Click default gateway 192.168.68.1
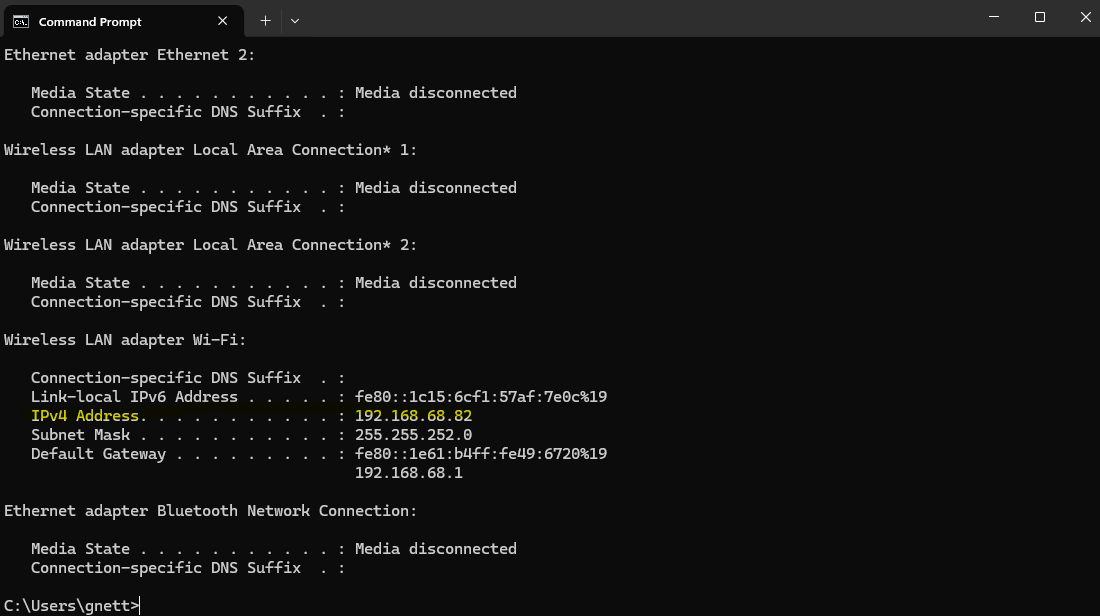 [408, 473]
